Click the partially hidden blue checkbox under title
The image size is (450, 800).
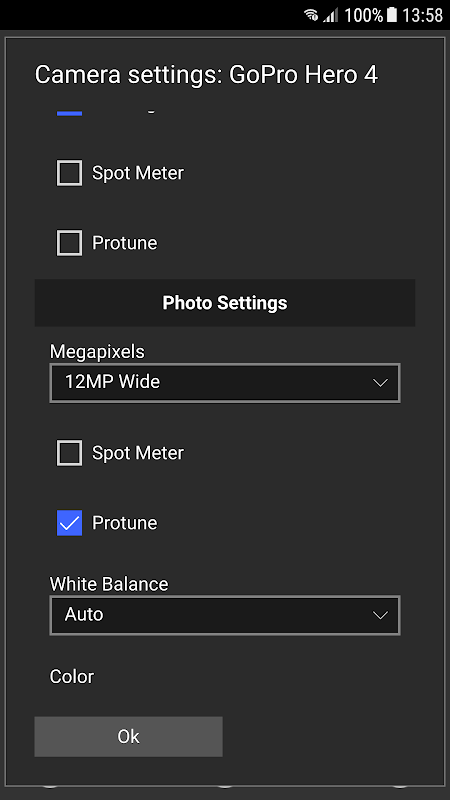tap(69, 113)
